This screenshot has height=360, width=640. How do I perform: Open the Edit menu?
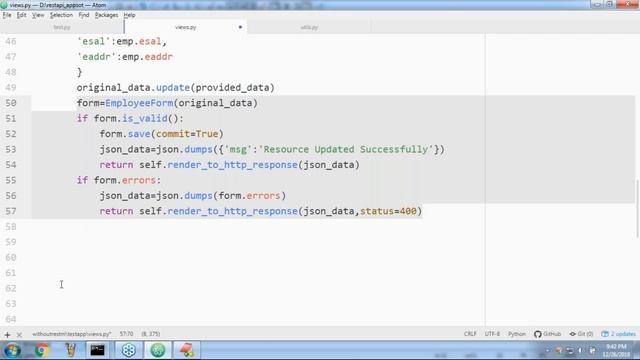pos(21,15)
